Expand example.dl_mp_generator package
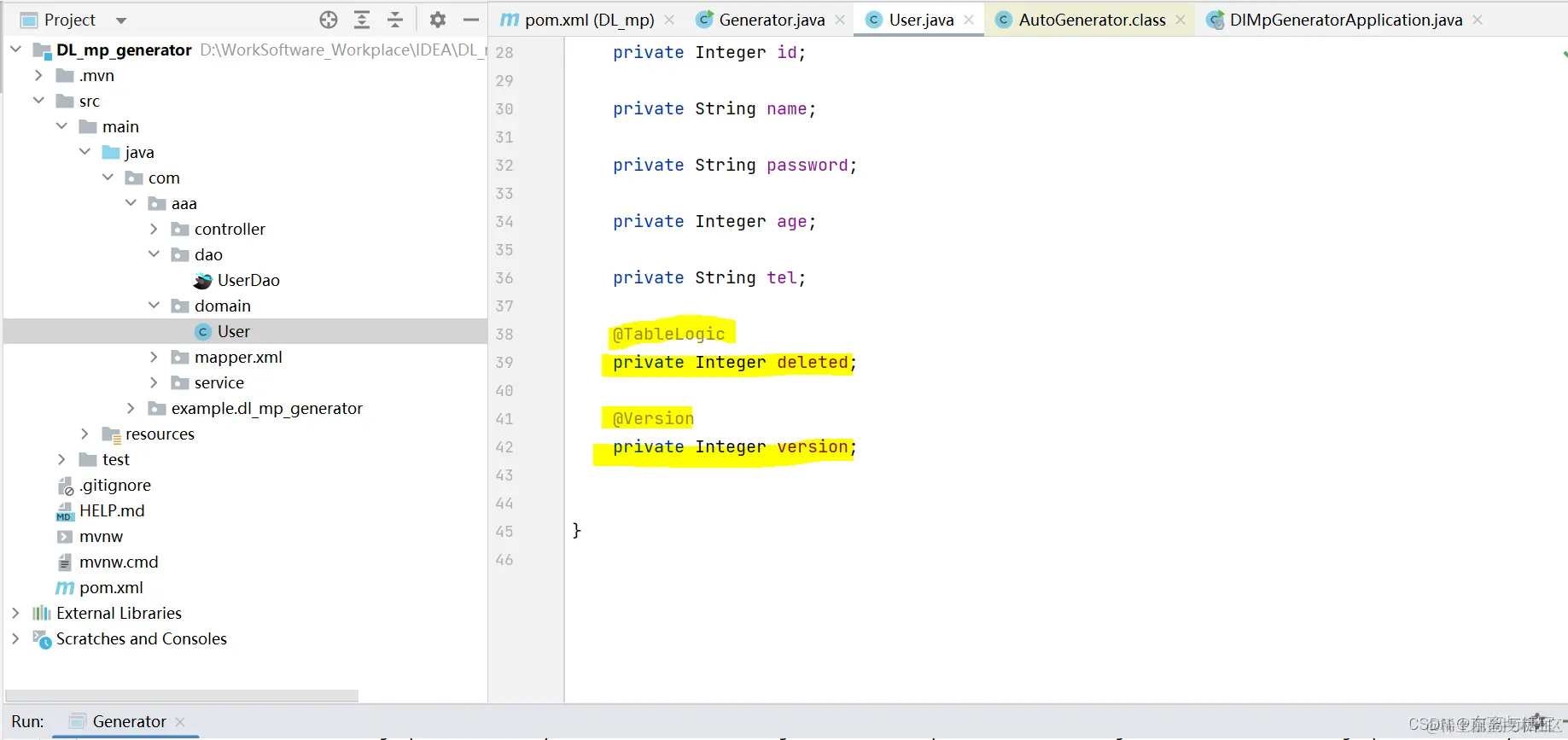Image resolution: width=1568 pixels, height=740 pixels. 131,408
